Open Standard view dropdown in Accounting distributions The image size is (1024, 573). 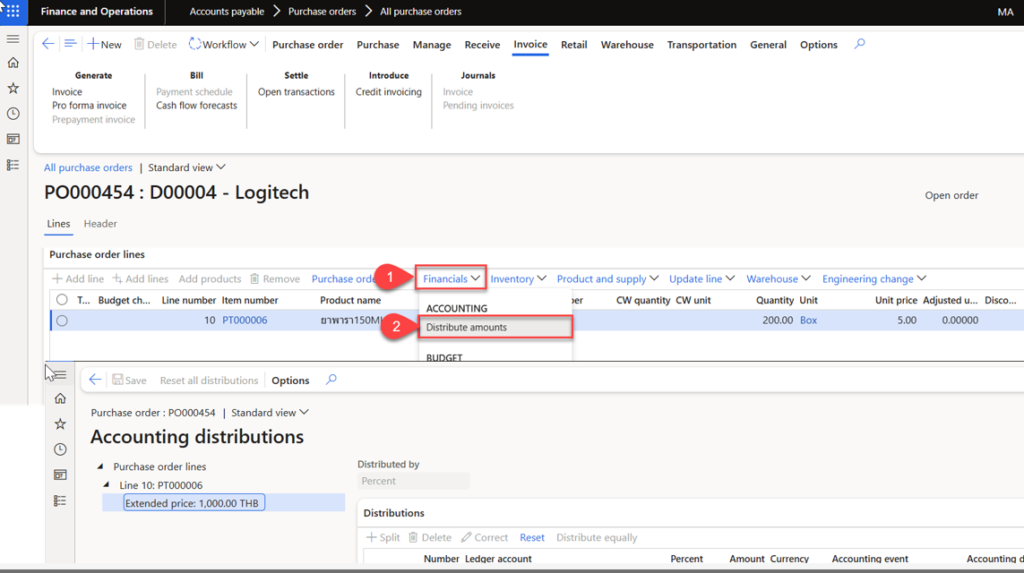coord(270,413)
